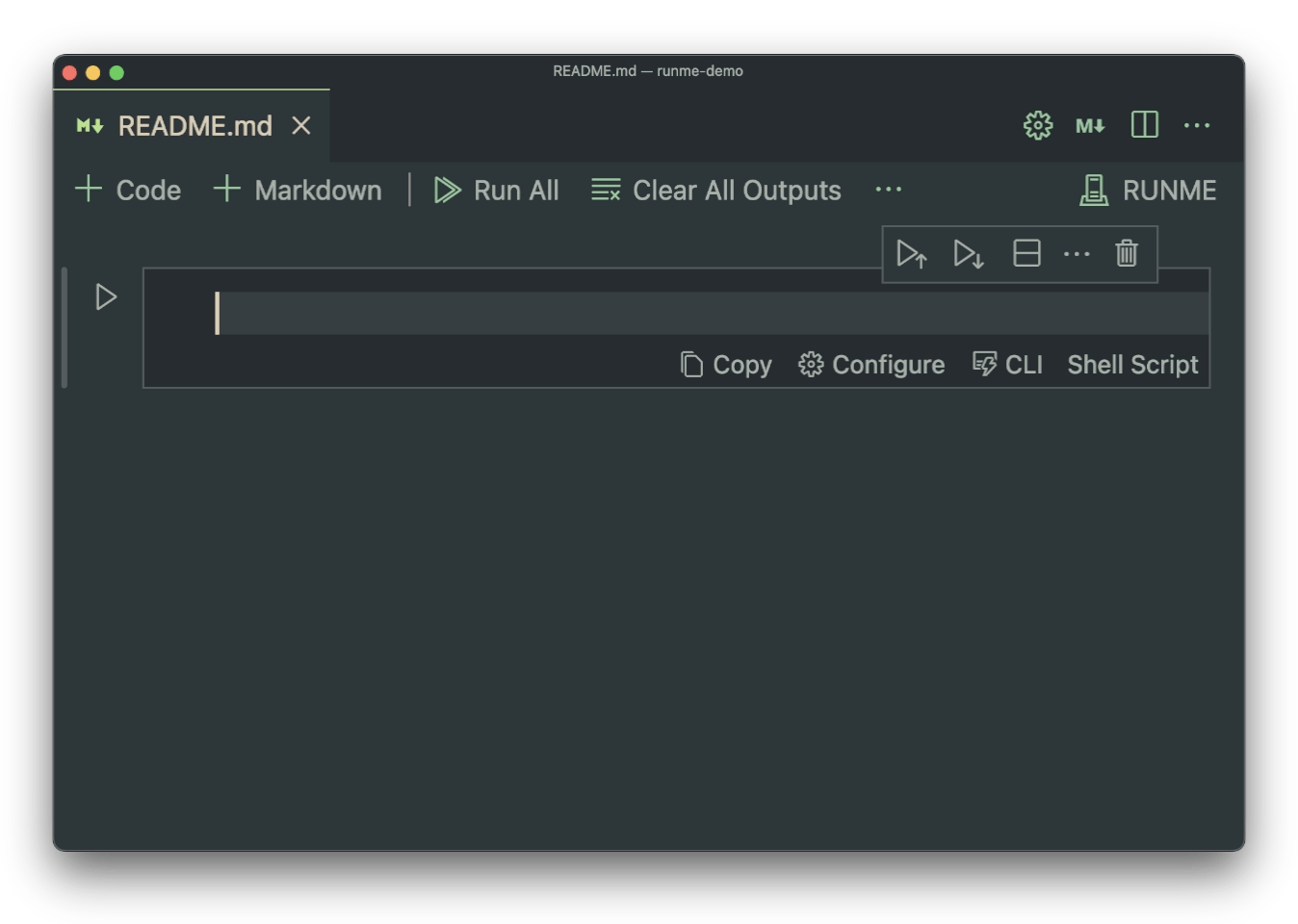This screenshot has height=924, width=1298.
Task: Split the current cell
Action: click(1027, 253)
